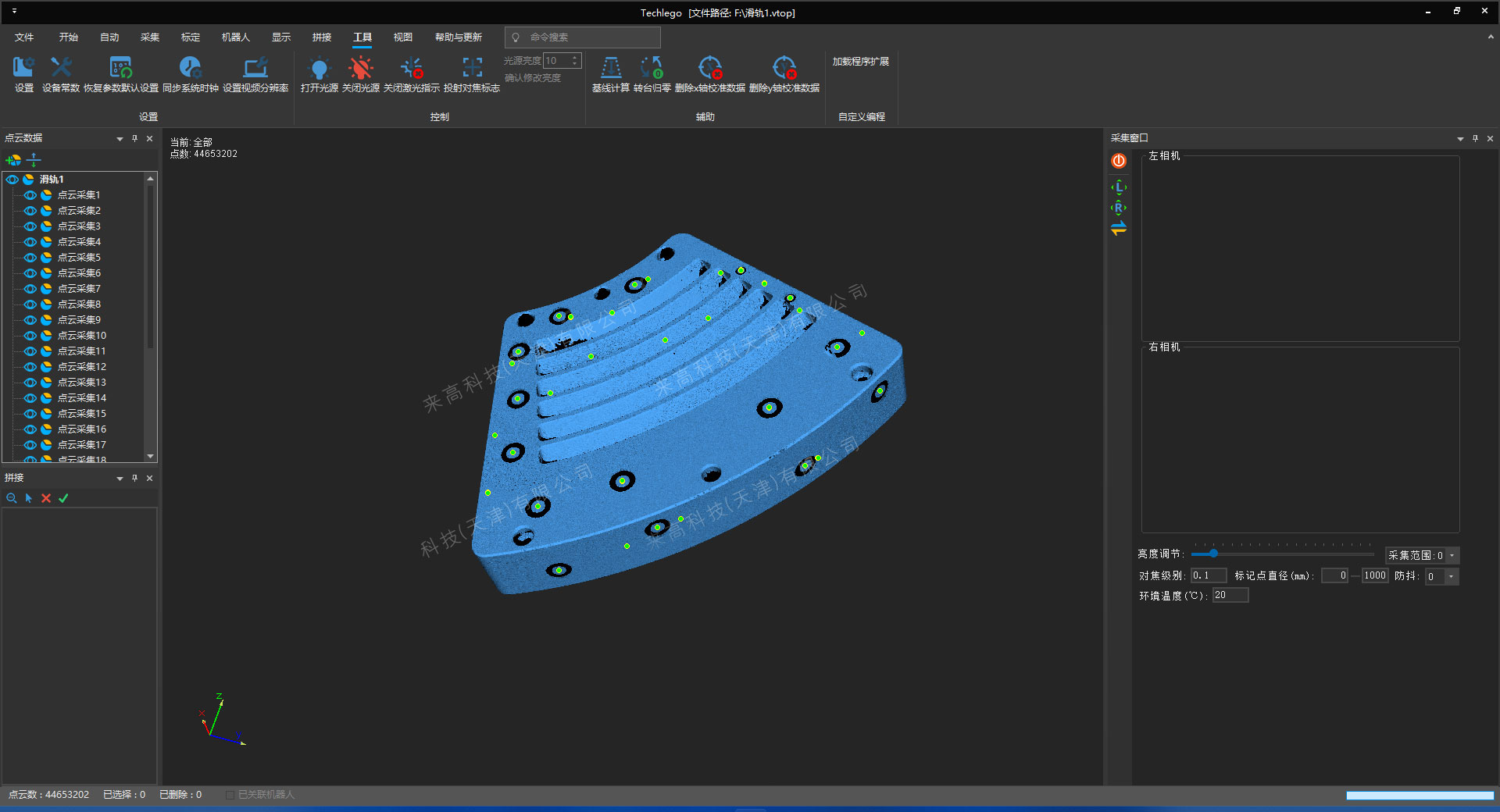Open the 标定 menu
Viewport: 1500px width, 812px height.
pos(190,37)
